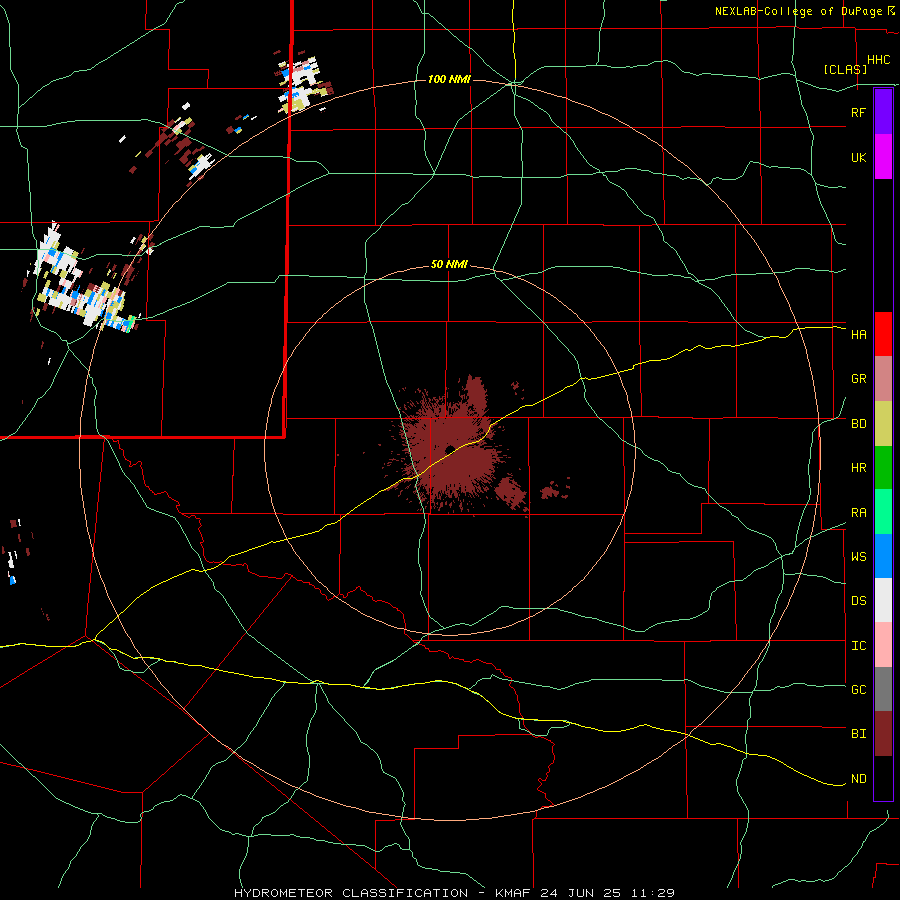Click the RA light-green legend swatch
Viewport: 900px width, 900px height.
(x=883, y=512)
